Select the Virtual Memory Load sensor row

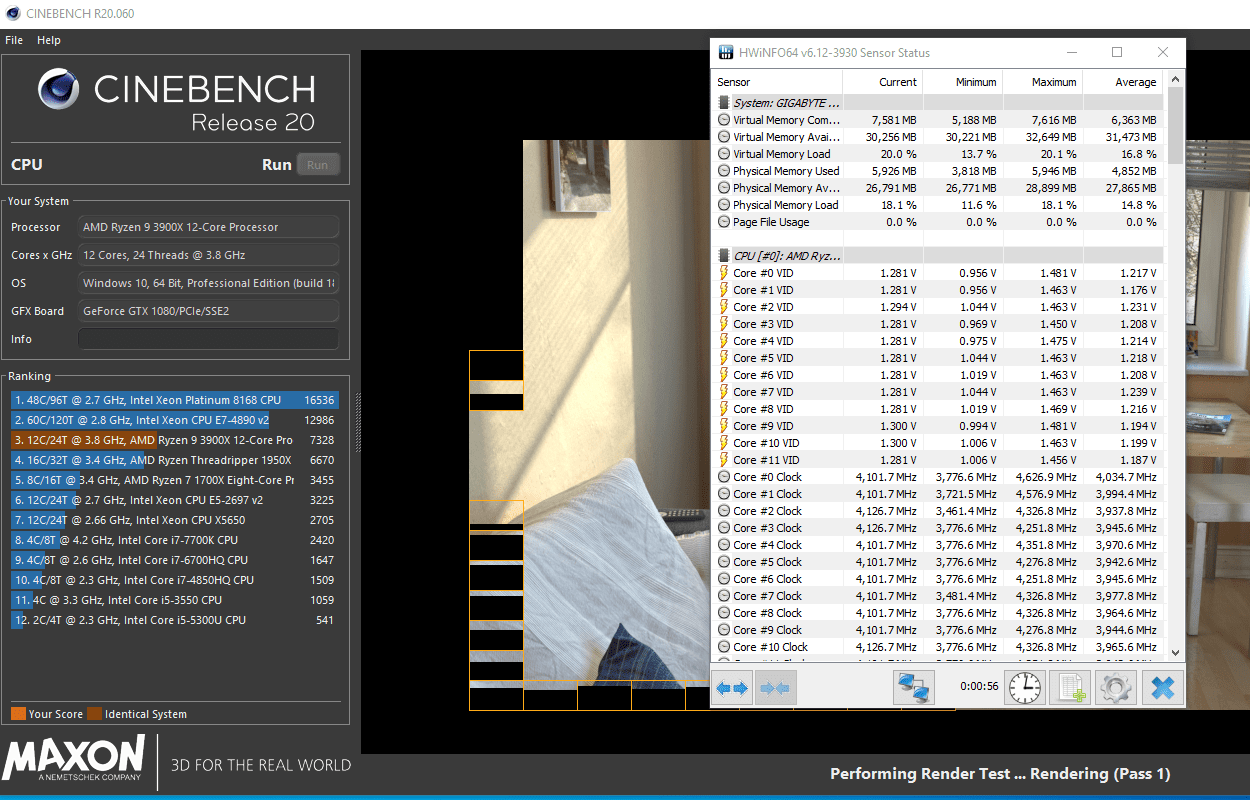point(938,154)
